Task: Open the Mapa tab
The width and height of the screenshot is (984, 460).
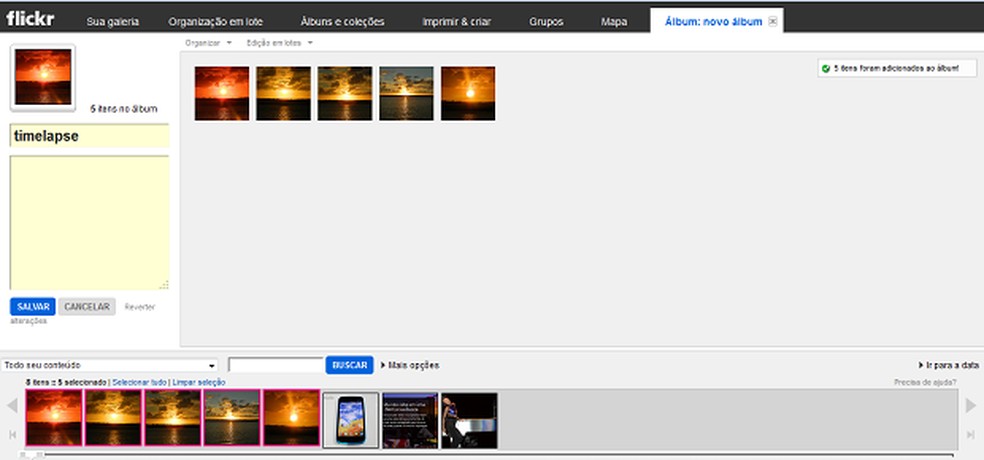Action: click(614, 22)
